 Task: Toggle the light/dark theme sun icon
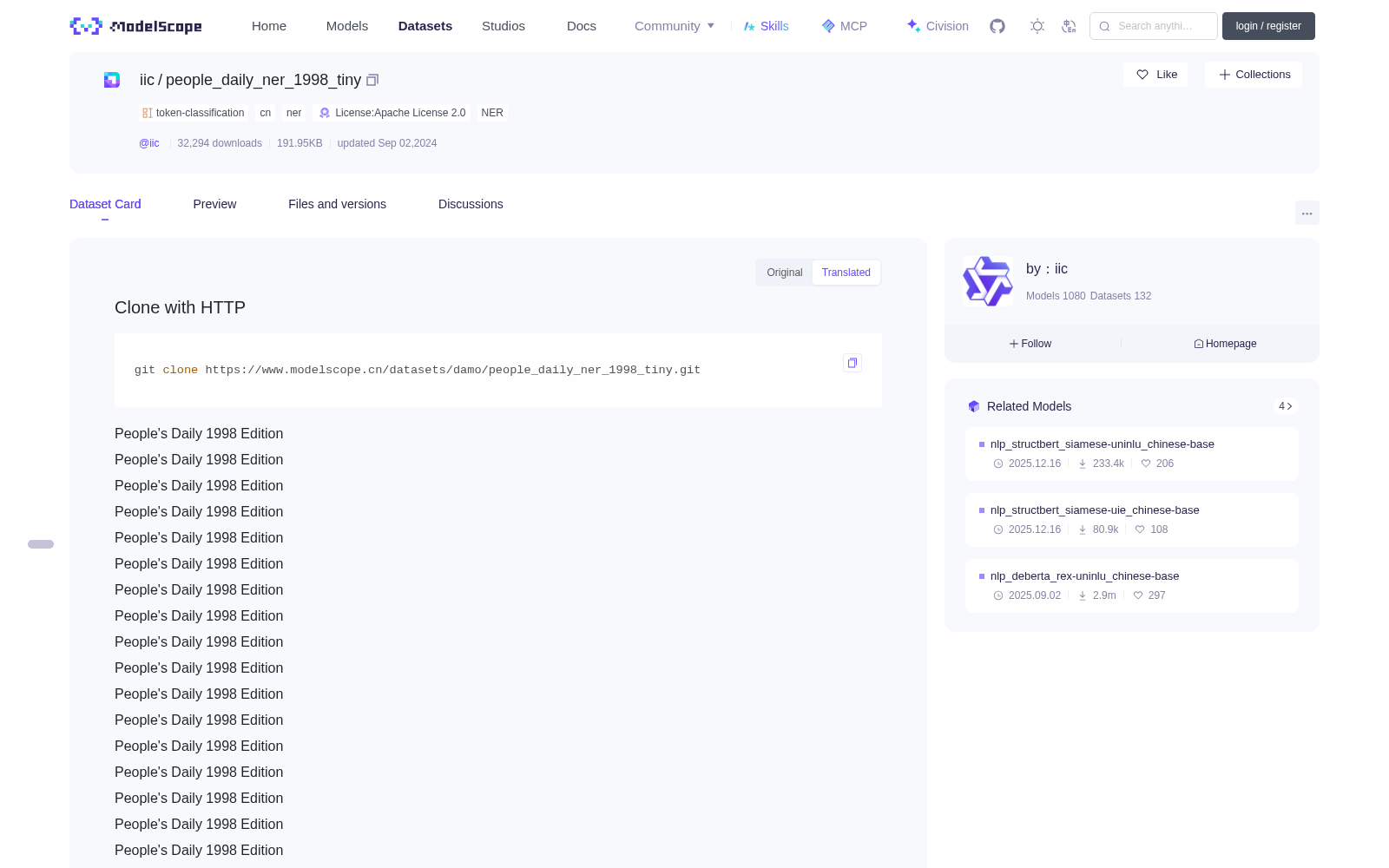click(x=1037, y=26)
